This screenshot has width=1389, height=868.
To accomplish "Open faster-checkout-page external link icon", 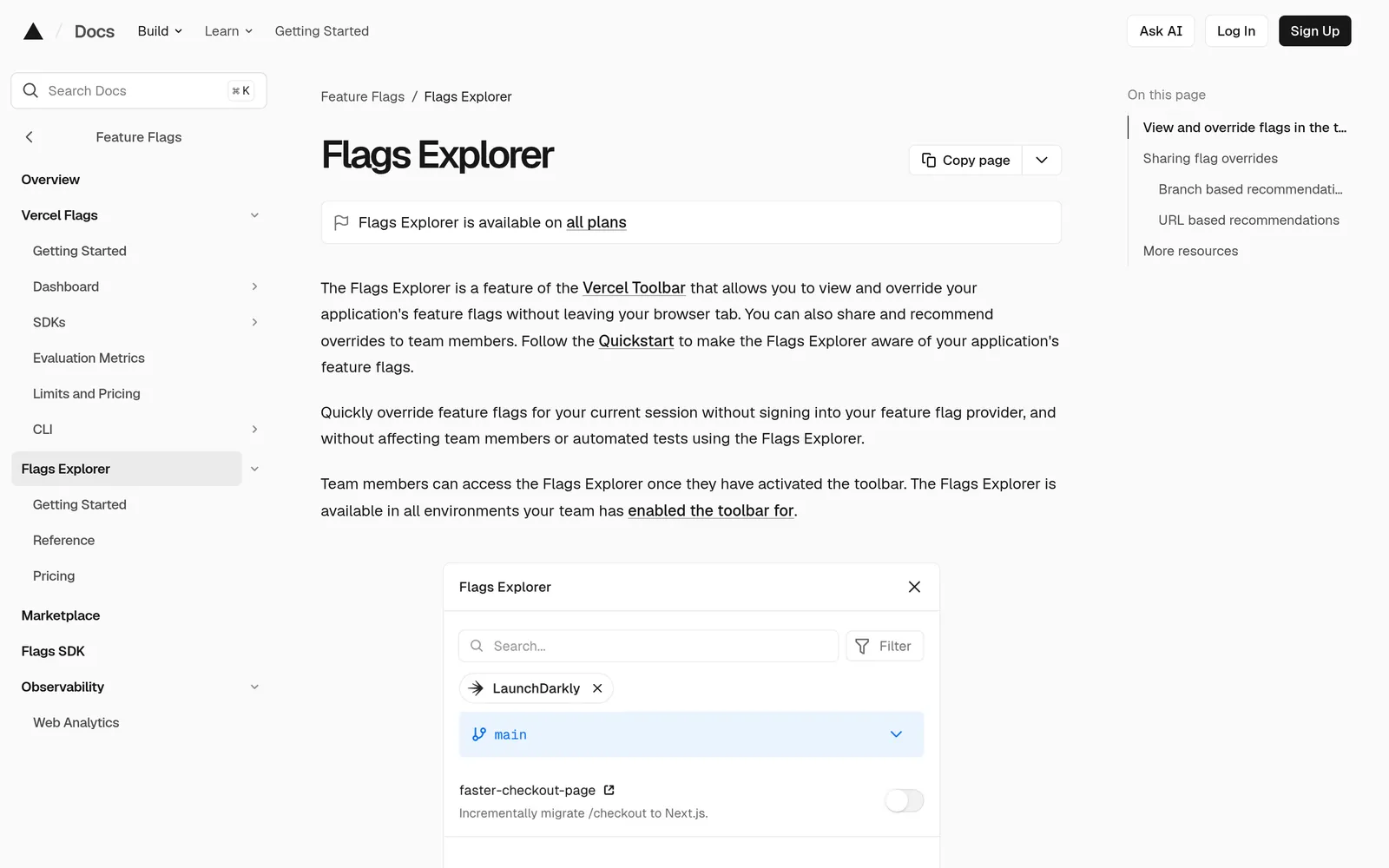I will tap(609, 790).
